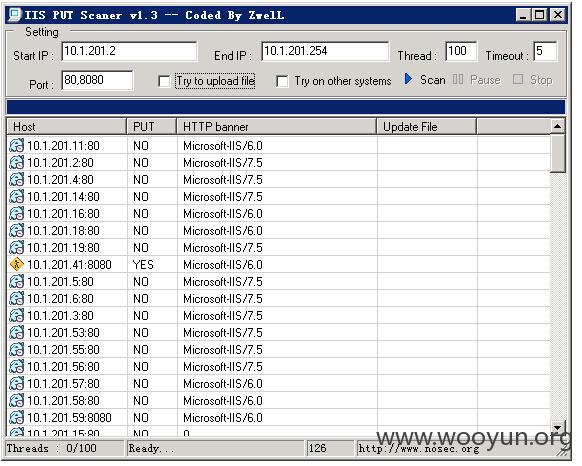The height and width of the screenshot is (466, 582).
Task: Sort by the HTTP banner column header
Action: 277,127
